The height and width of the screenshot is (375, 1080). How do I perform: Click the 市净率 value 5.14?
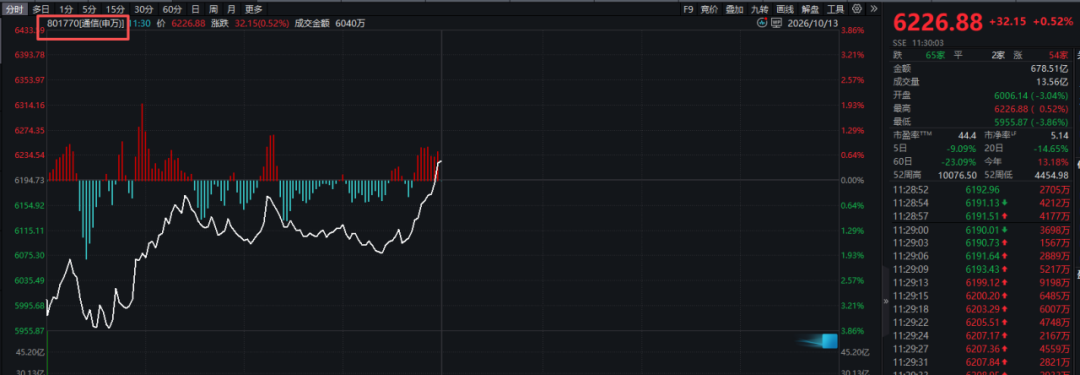pyautogui.click(x=1060, y=135)
